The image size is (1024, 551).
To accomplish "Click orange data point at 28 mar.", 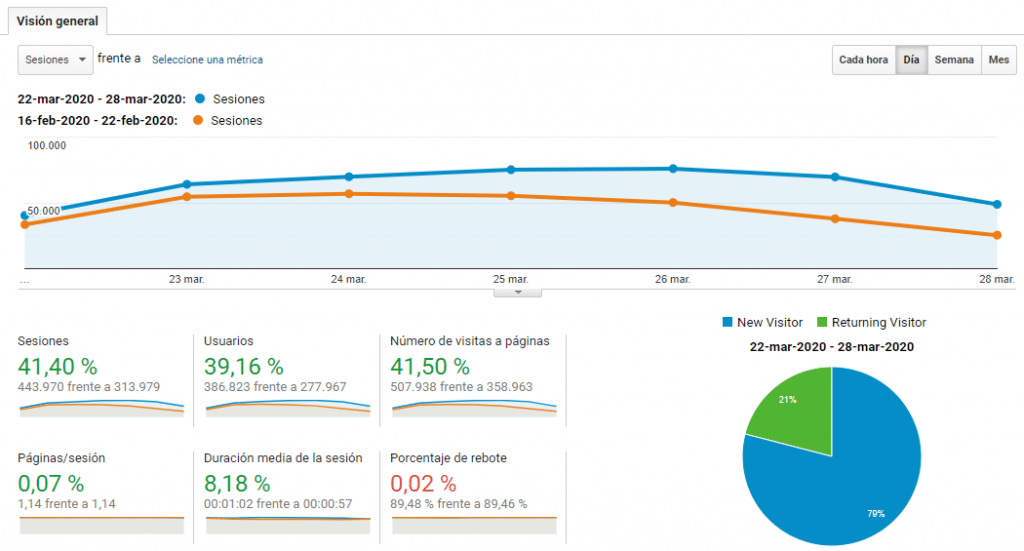I will tap(997, 235).
